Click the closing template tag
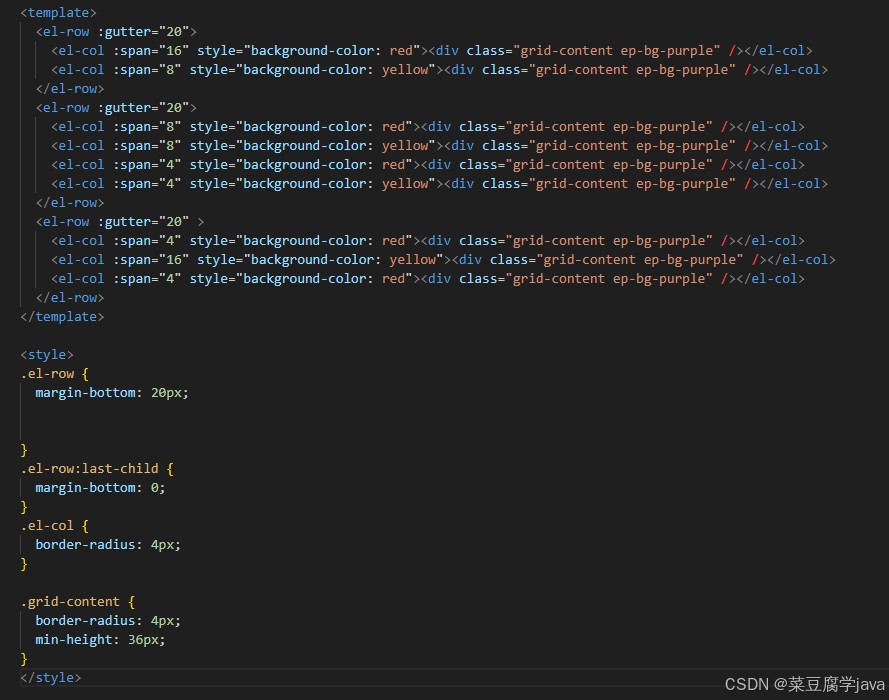The height and width of the screenshot is (700, 889). [x=62, y=316]
